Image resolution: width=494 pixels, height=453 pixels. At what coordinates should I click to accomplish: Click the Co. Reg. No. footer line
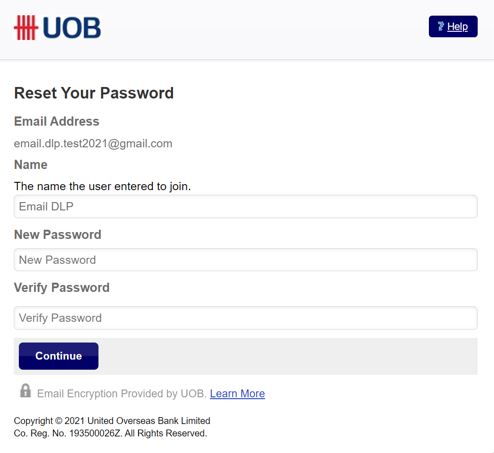pos(110,433)
